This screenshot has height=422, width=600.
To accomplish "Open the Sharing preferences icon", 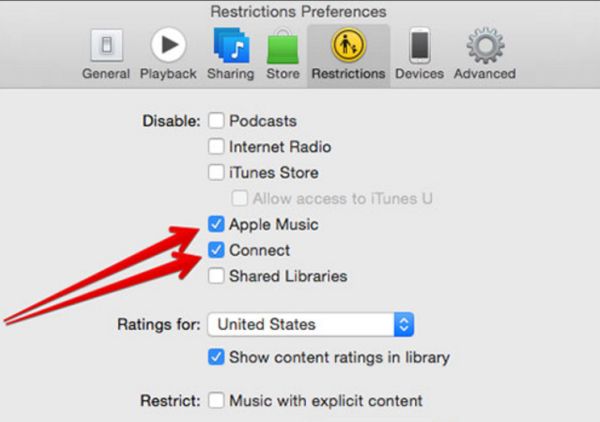I will pyautogui.click(x=231, y=45).
